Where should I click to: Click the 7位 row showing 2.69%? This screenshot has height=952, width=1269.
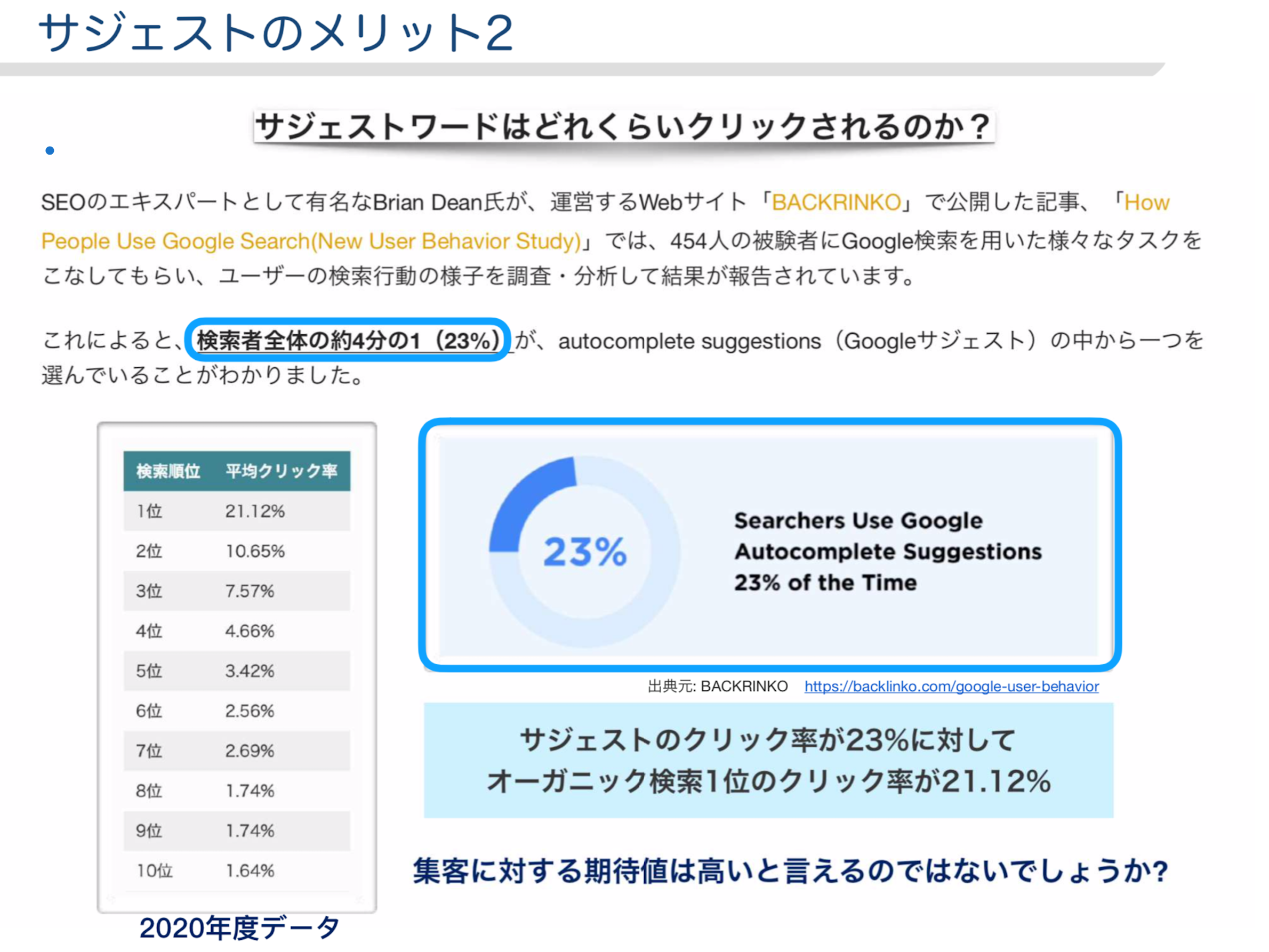pyautogui.click(x=236, y=751)
